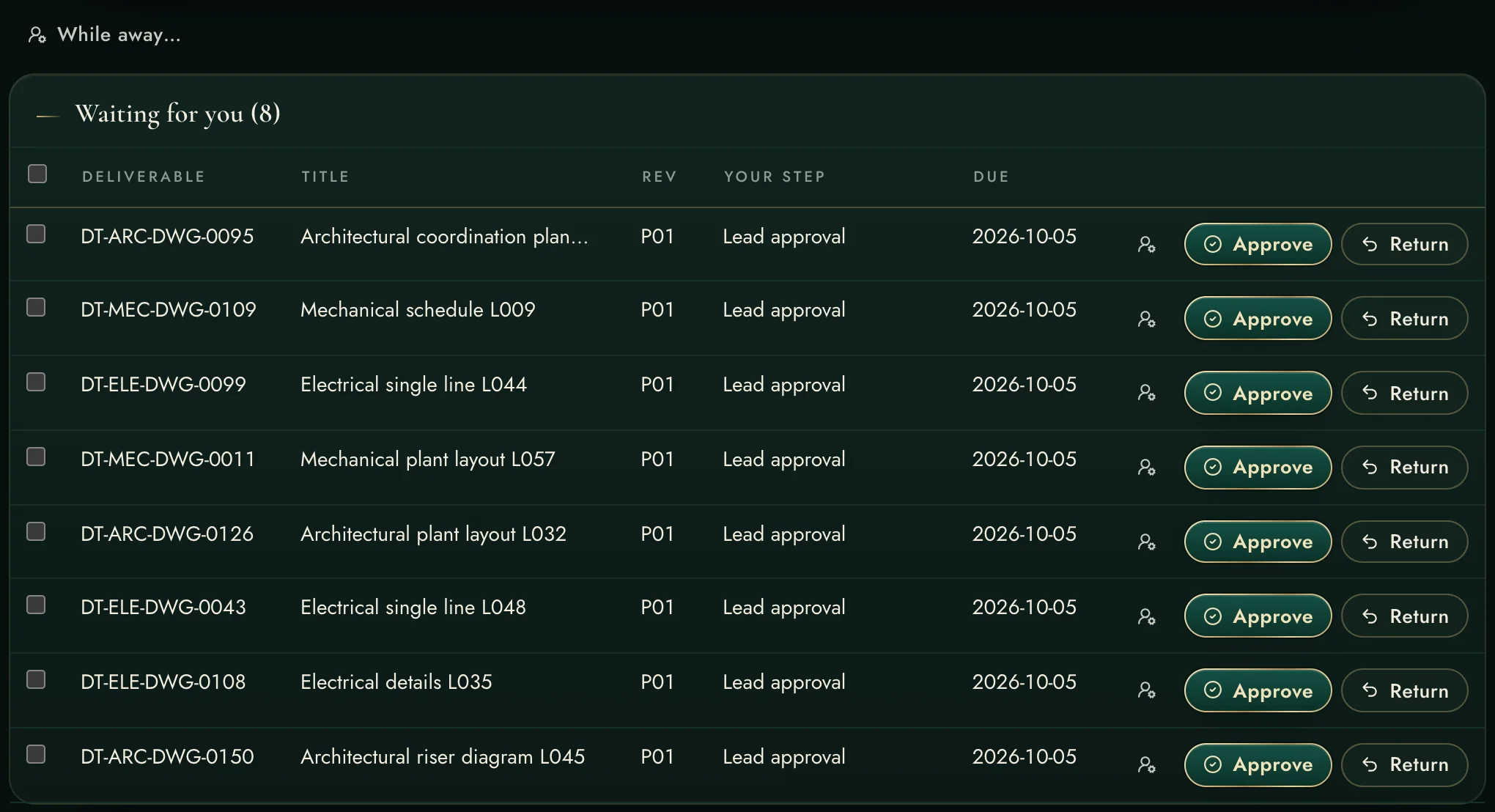Approve Architectural riser diagram L045

pos(1258,764)
